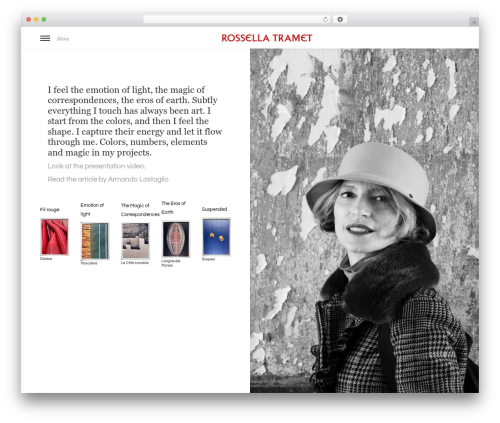Open The Magic of Correspondences thumbnail image
This screenshot has width=500, height=423.
[x=135, y=241]
